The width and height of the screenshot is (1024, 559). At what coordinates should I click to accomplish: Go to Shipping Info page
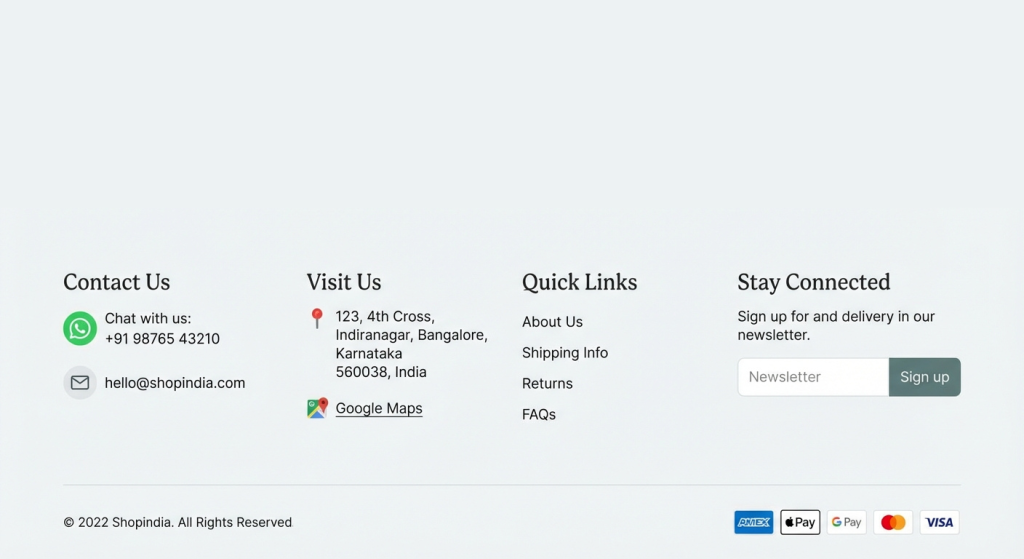pyautogui.click(x=565, y=353)
